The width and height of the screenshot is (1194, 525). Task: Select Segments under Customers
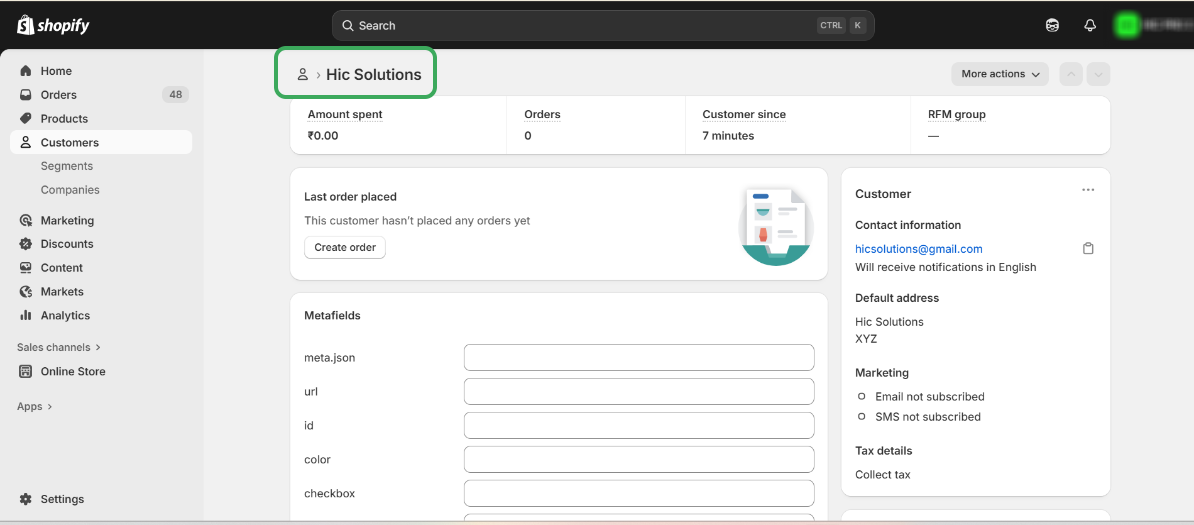click(x=67, y=166)
